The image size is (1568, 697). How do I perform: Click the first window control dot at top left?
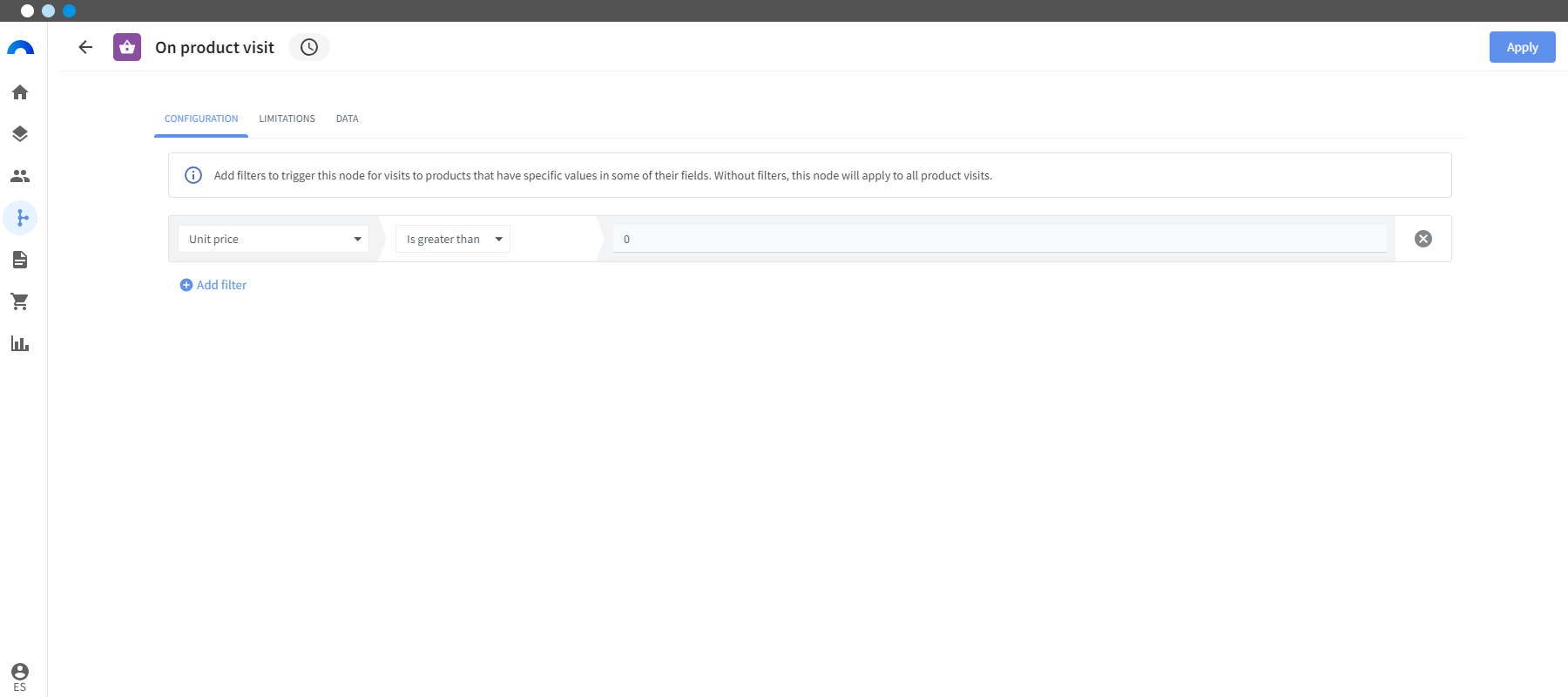(x=28, y=10)
